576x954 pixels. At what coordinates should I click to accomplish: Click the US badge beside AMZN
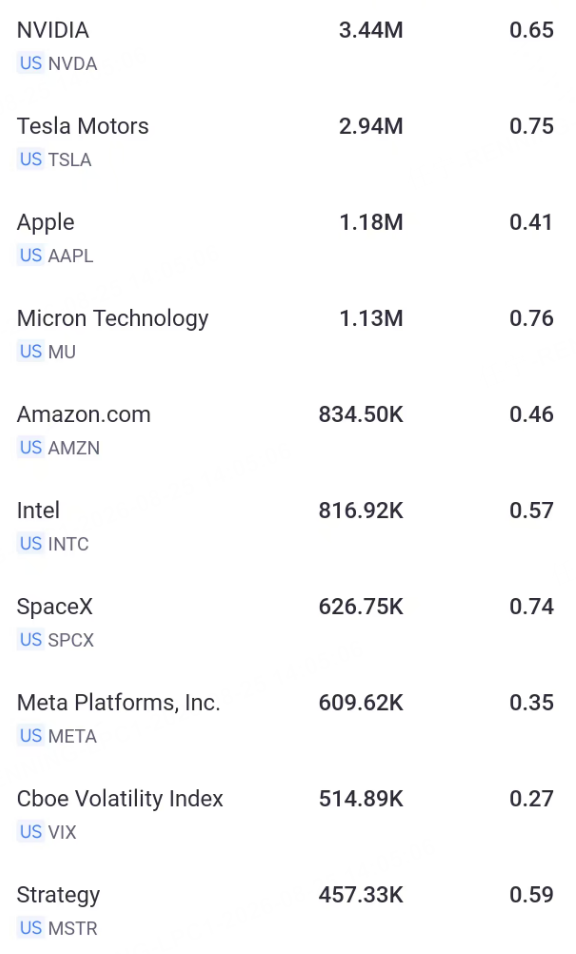30,448
